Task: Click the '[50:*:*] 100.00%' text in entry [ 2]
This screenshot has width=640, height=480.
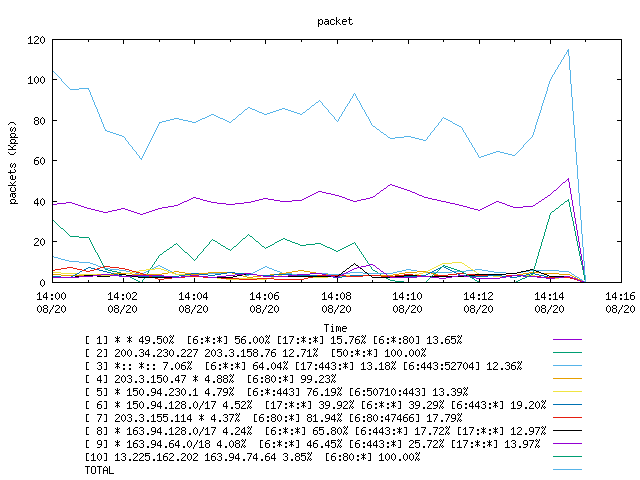Action: (x=378, y=353)
